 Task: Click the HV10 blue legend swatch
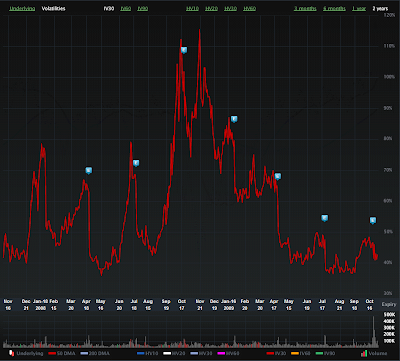[141, 353]
